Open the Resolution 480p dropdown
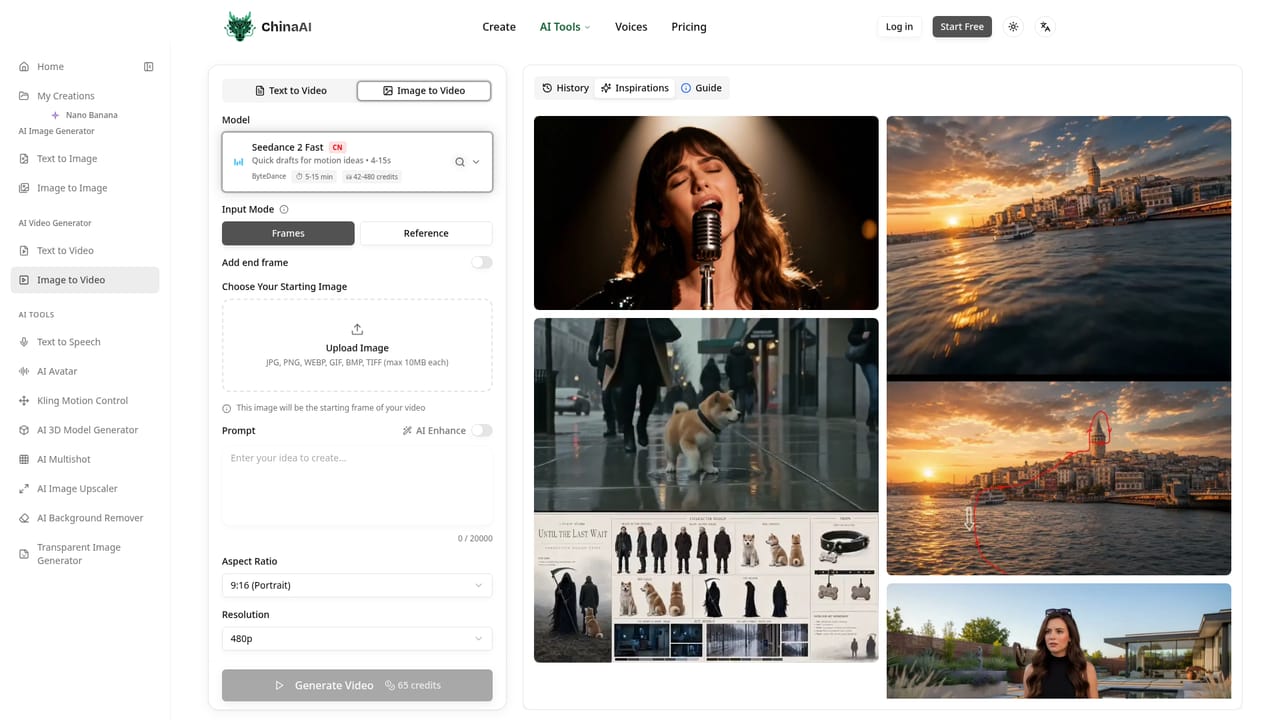 click(x=357, y=638)
